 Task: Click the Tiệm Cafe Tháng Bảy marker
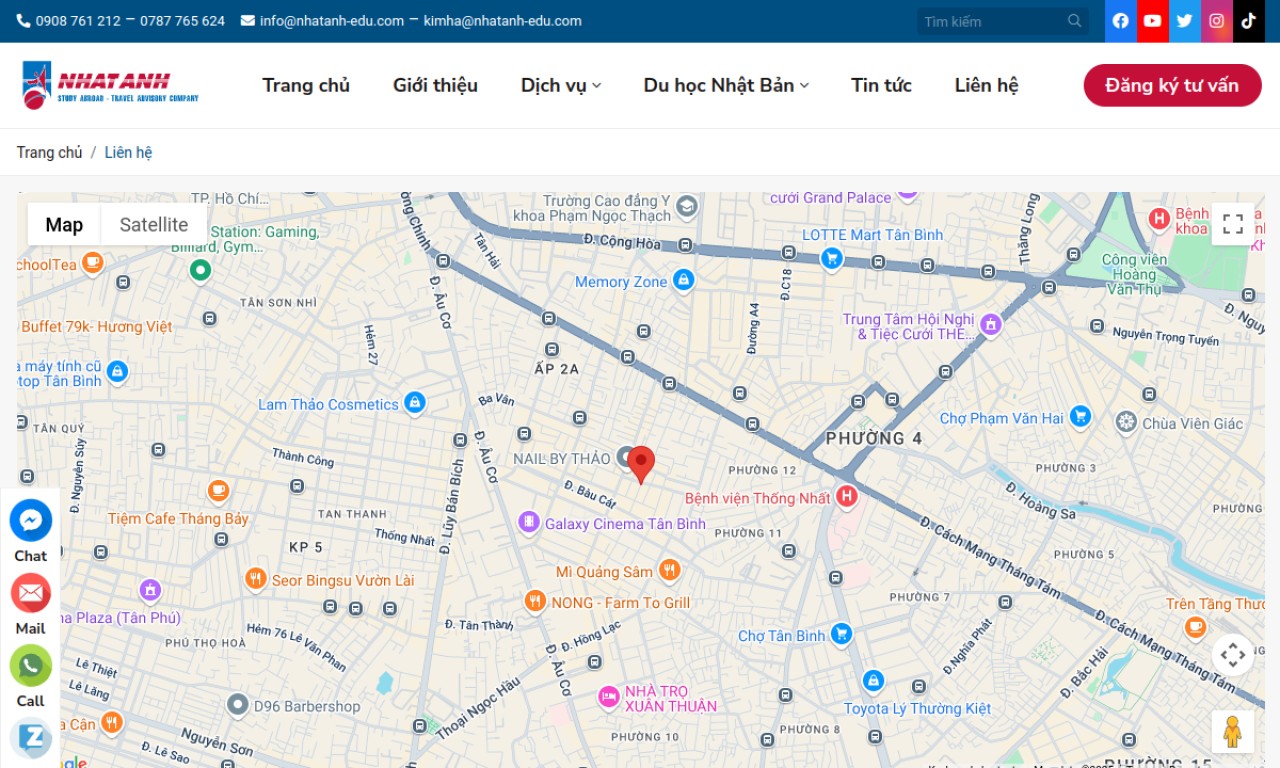[218, 491]
